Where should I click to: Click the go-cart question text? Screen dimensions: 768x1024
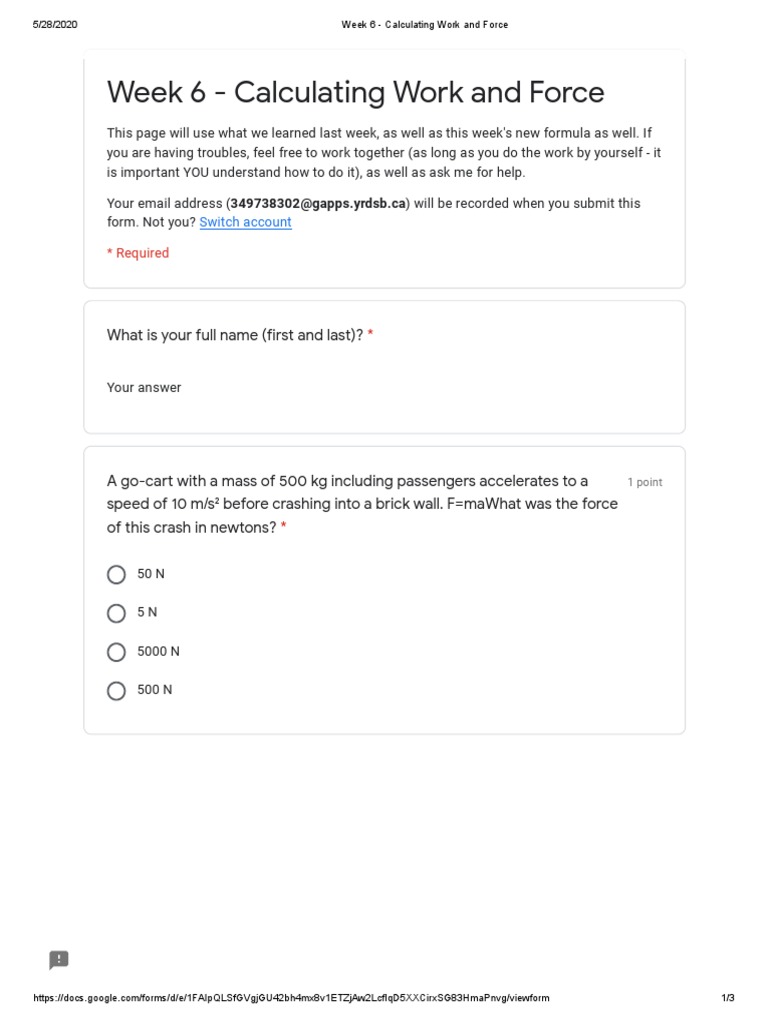click(361, 504)
